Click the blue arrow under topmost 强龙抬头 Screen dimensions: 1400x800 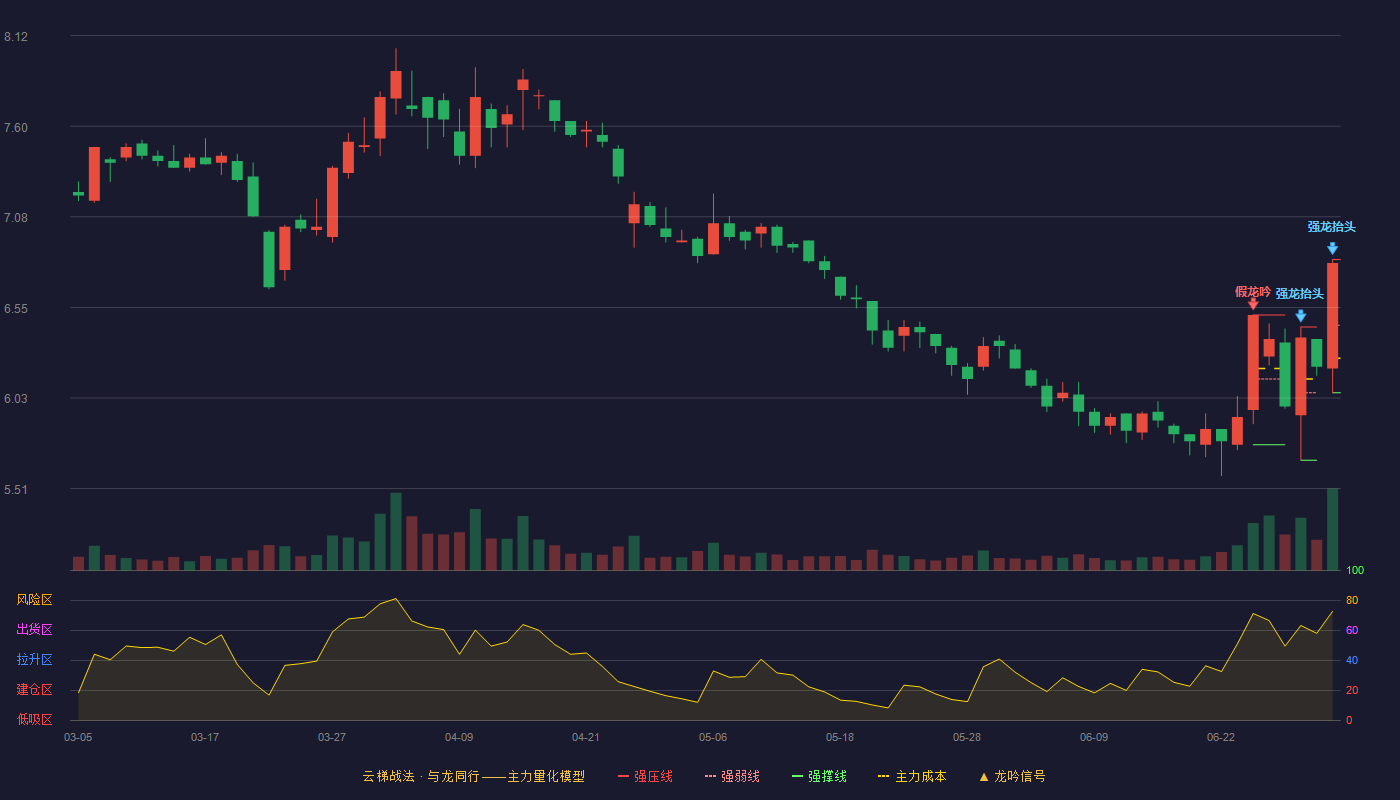click(x=1332, y=248)
